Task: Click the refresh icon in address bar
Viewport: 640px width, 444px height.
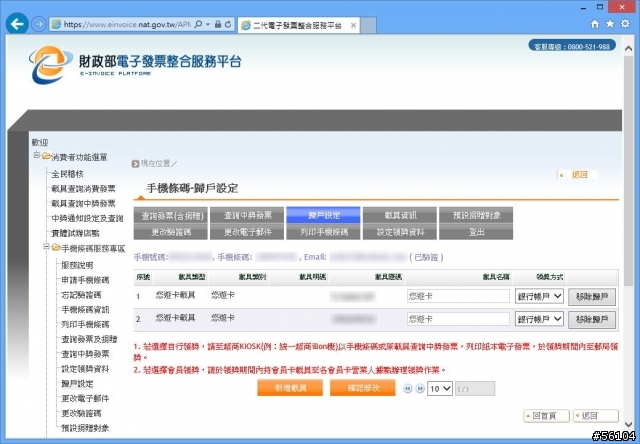Action: click(x=228, y=24)
